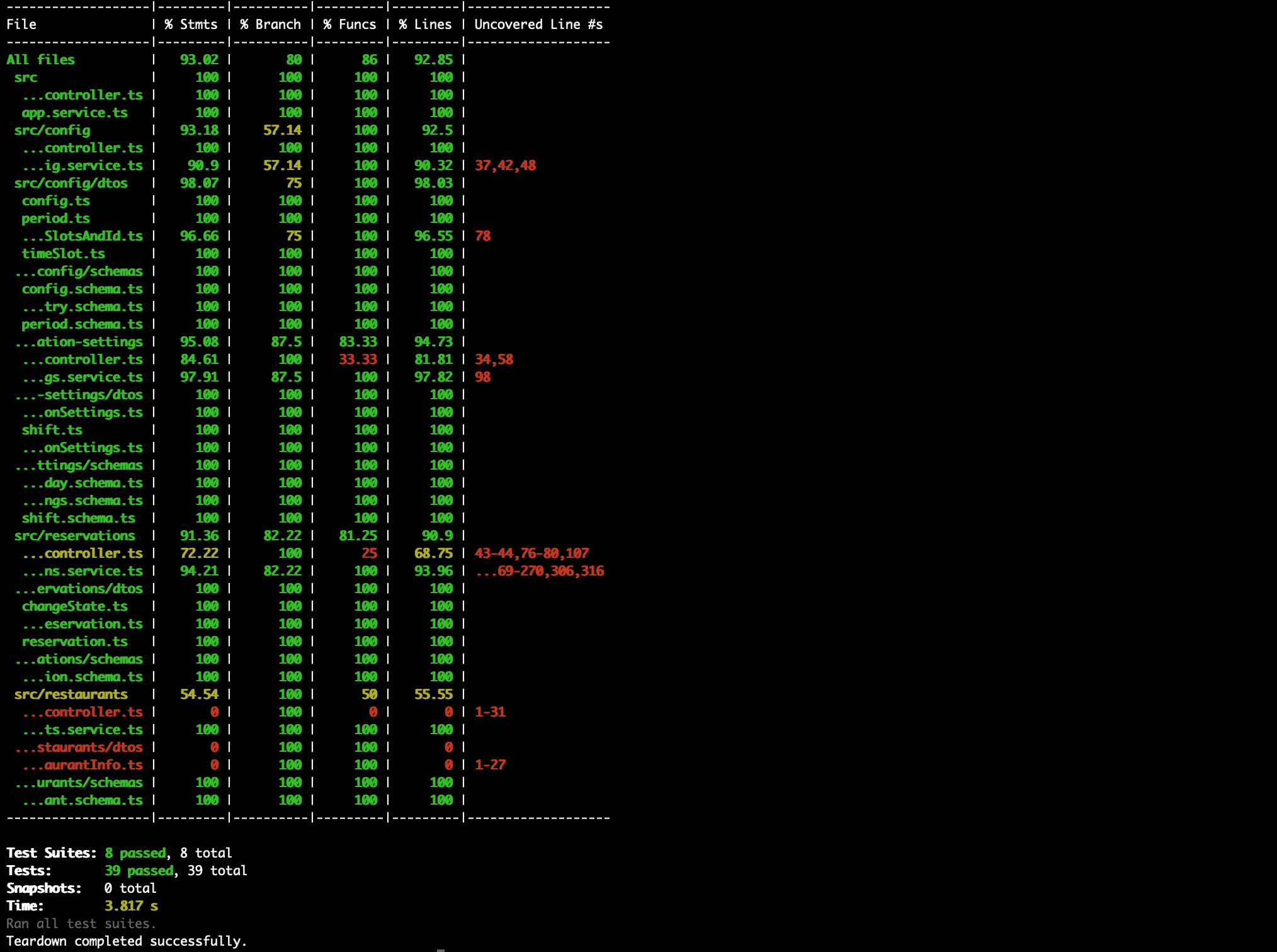Click uncovered lines '43-44,76-80,107' text
Image resolution: width=1277 pixels, height=952 pixels.
531,553
